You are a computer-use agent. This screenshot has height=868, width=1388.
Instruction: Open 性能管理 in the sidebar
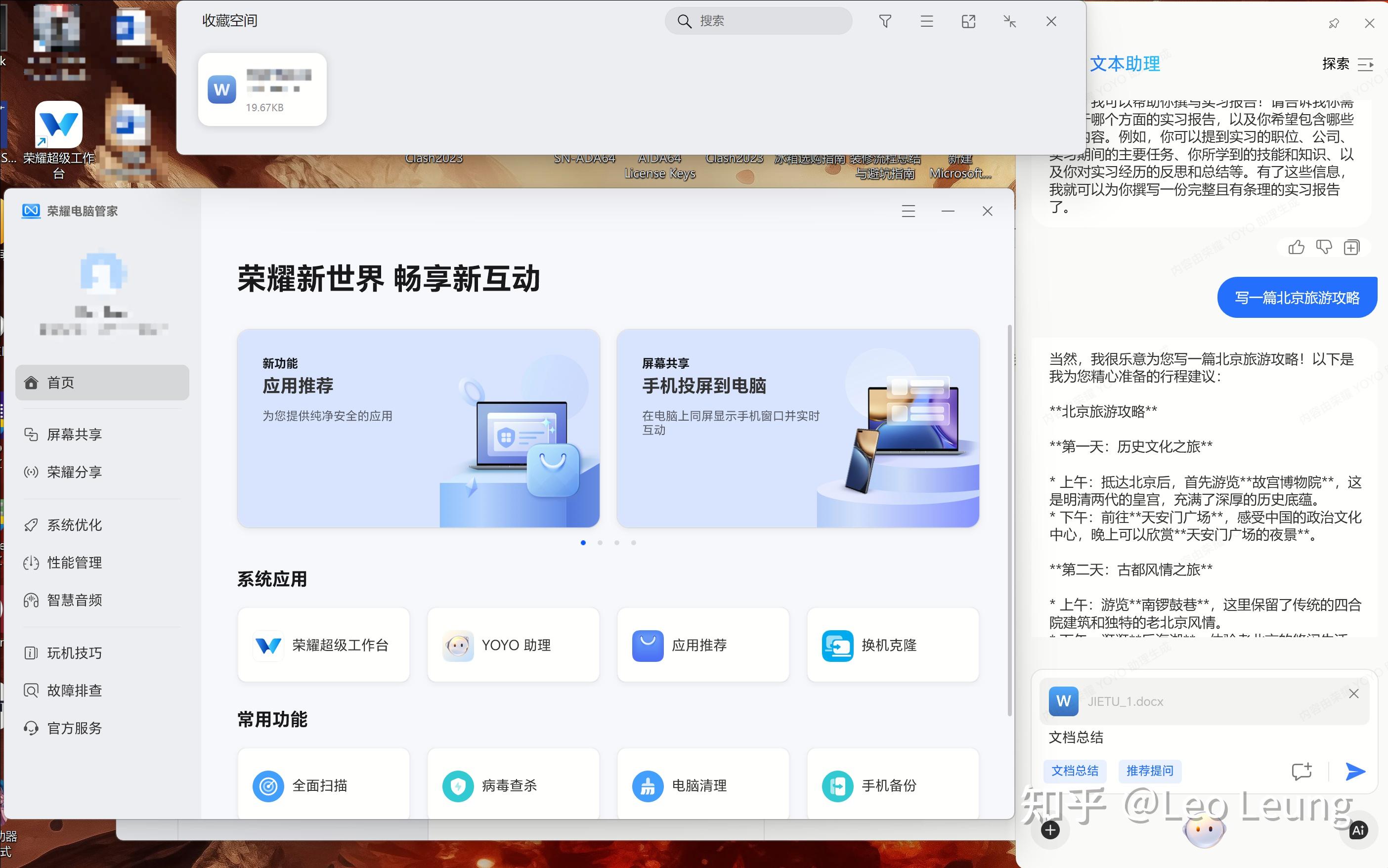coord(102,563)
